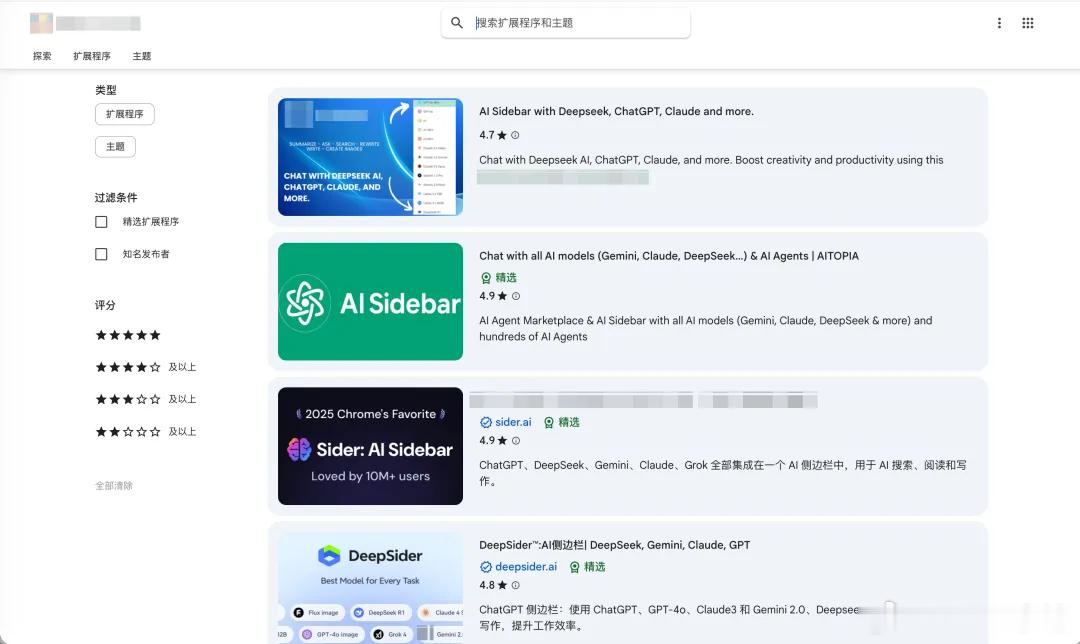Select the 扩展程序 type filter chip
1080x644 pixels.
[125, 114]
